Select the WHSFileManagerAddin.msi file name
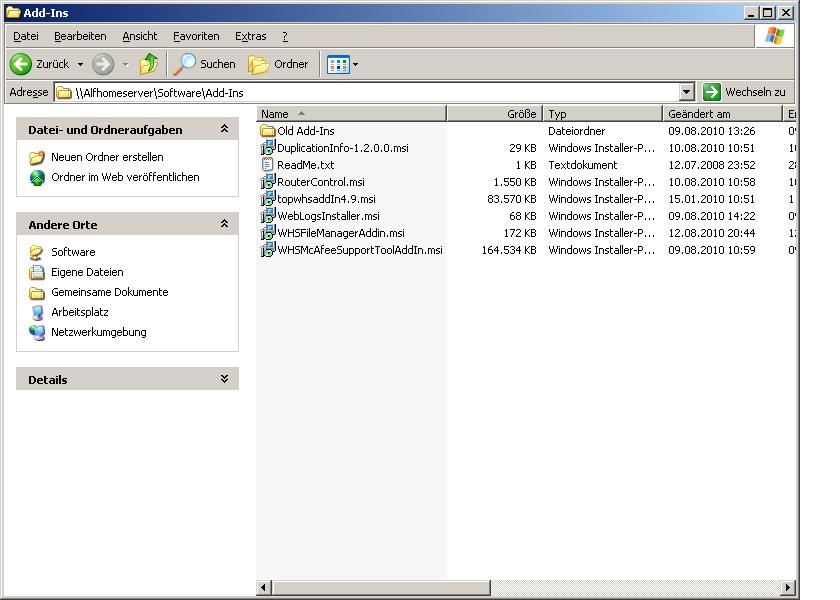Viewport: 840px width, 600px height. click(341, 233)
